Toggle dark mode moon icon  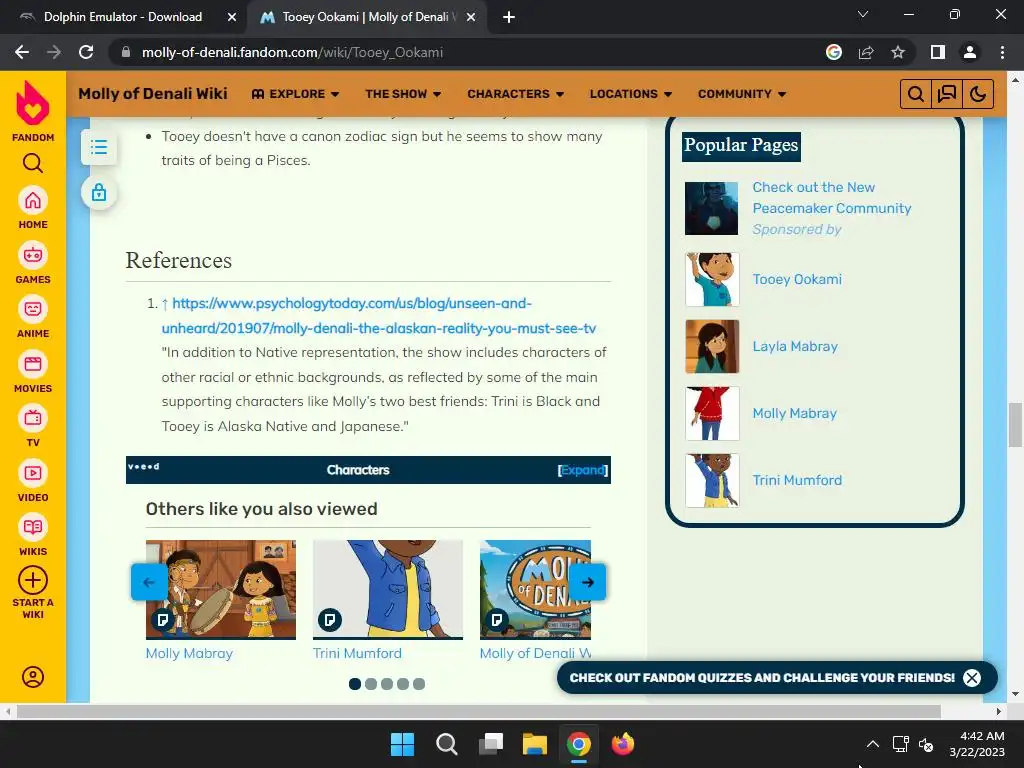[978, 94]
